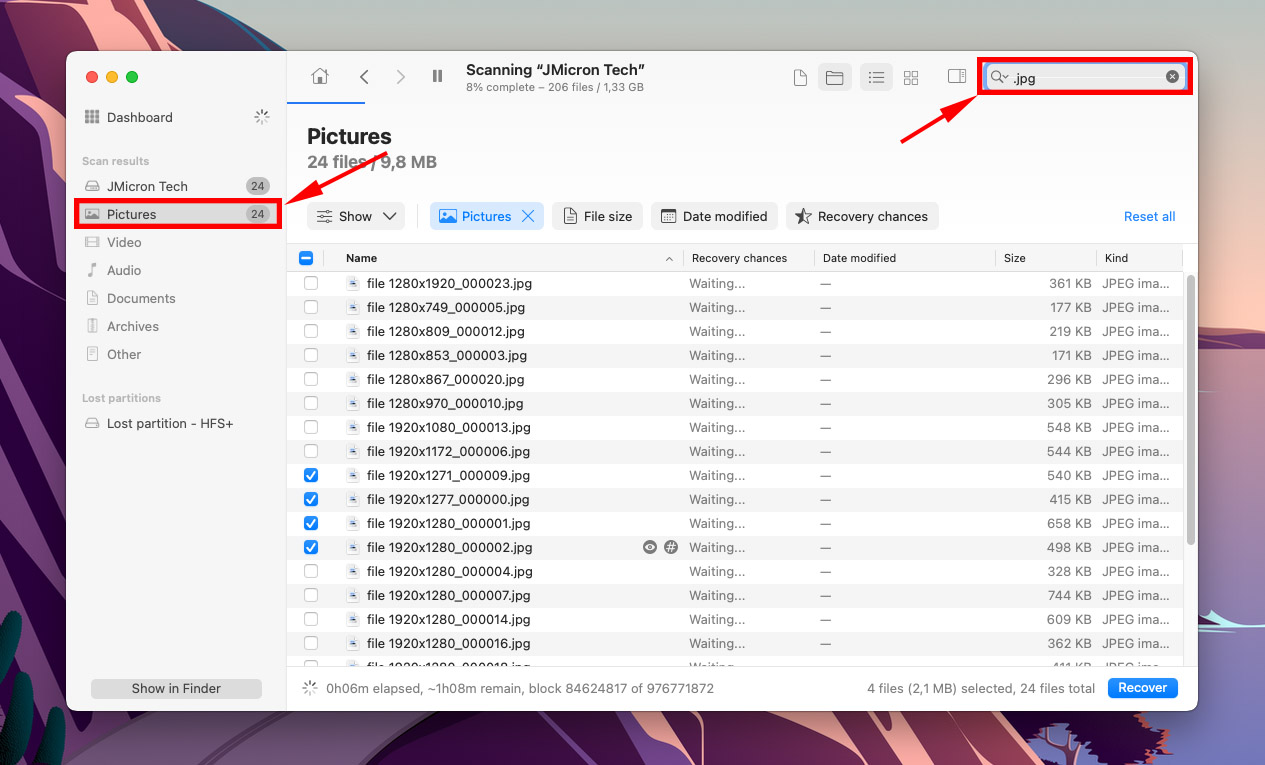Uncheck file 1920x1271_000009.jpg
The width and height of the screenshot is (1265, 765).
pos(311,475)
